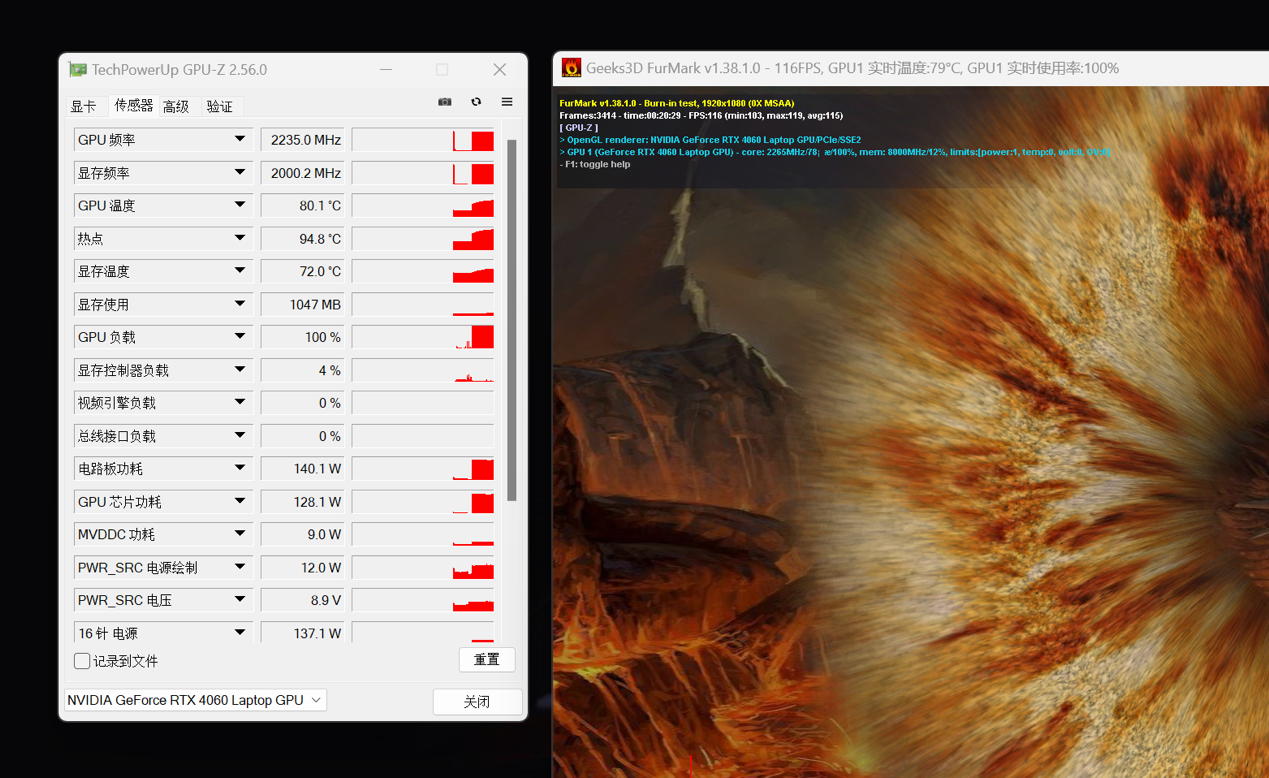1269x778 pixels.
Task: Open the NVIDIA GeForce RTX 4060 GPU selector
Action: 195,700
